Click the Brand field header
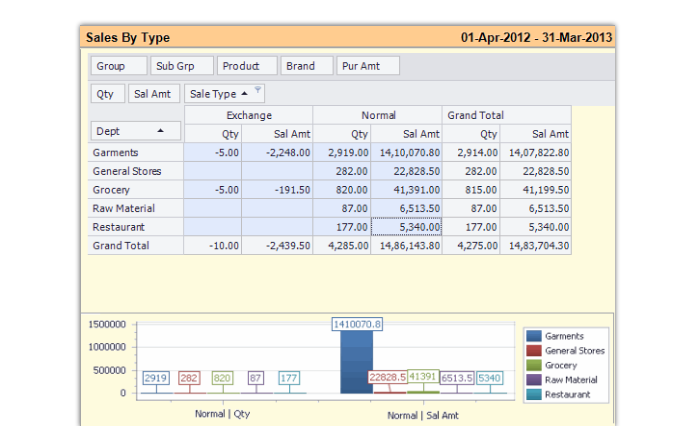 click(307, 66)
